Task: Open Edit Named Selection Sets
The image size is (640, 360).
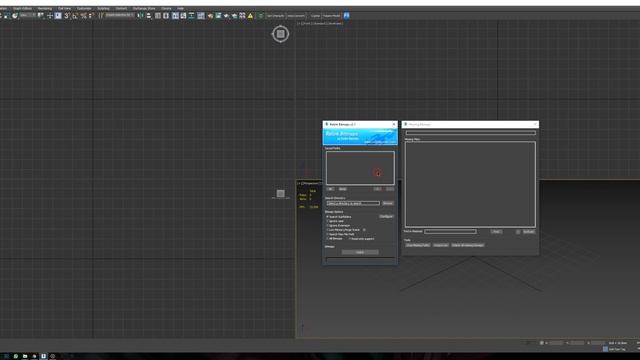Action: click(101, 16)
